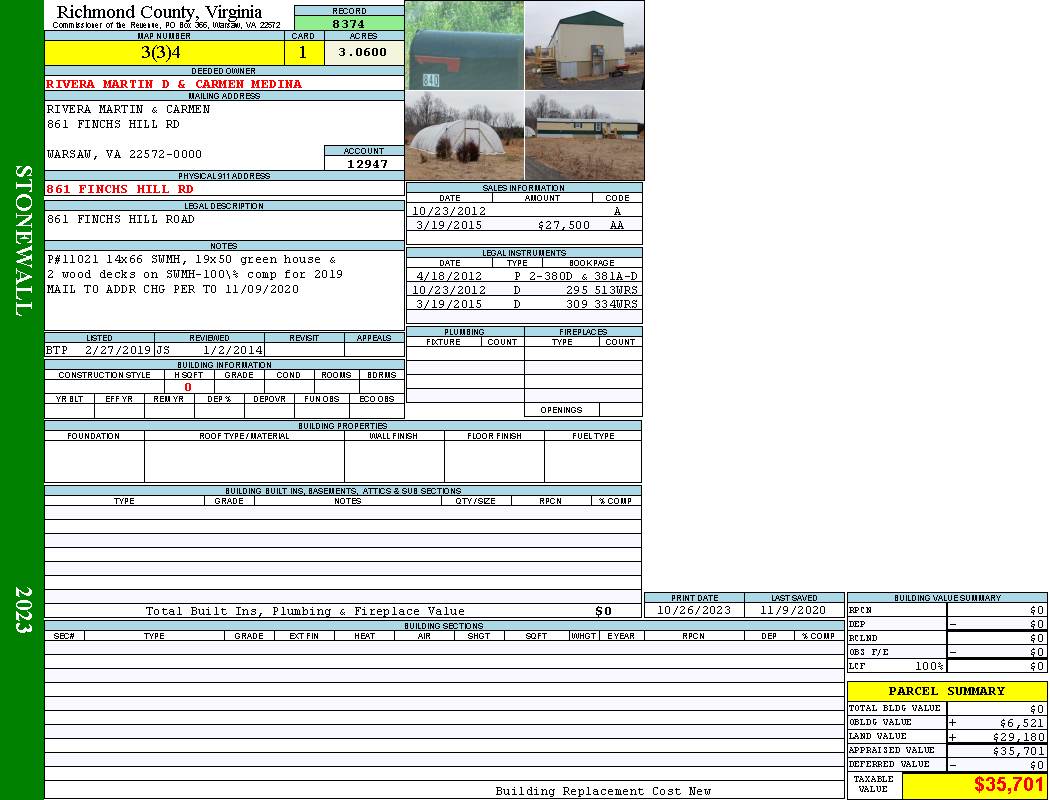View the single-wide mobile home photo

point(584,136)
